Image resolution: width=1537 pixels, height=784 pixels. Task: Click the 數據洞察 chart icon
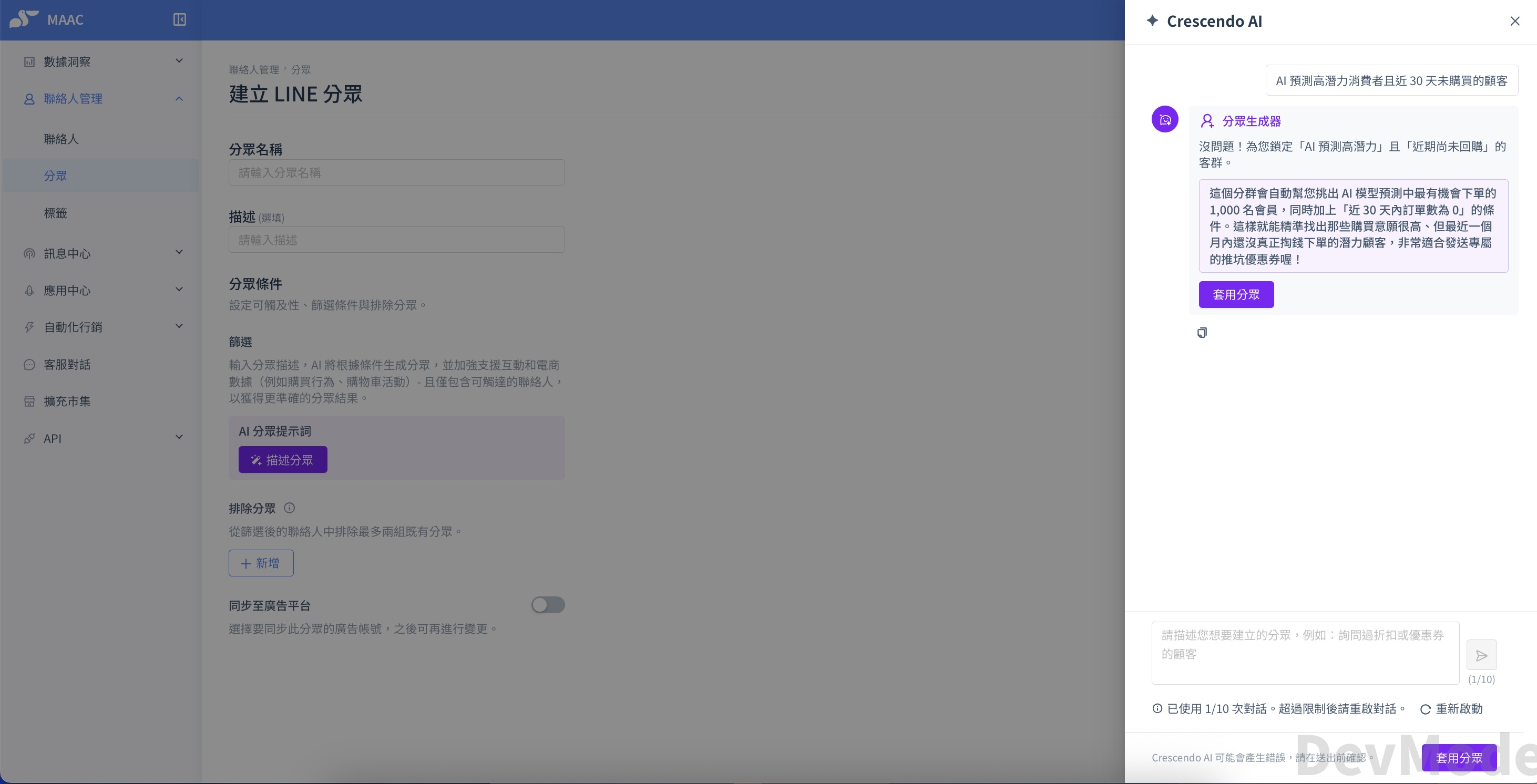[x=29, y=61]
